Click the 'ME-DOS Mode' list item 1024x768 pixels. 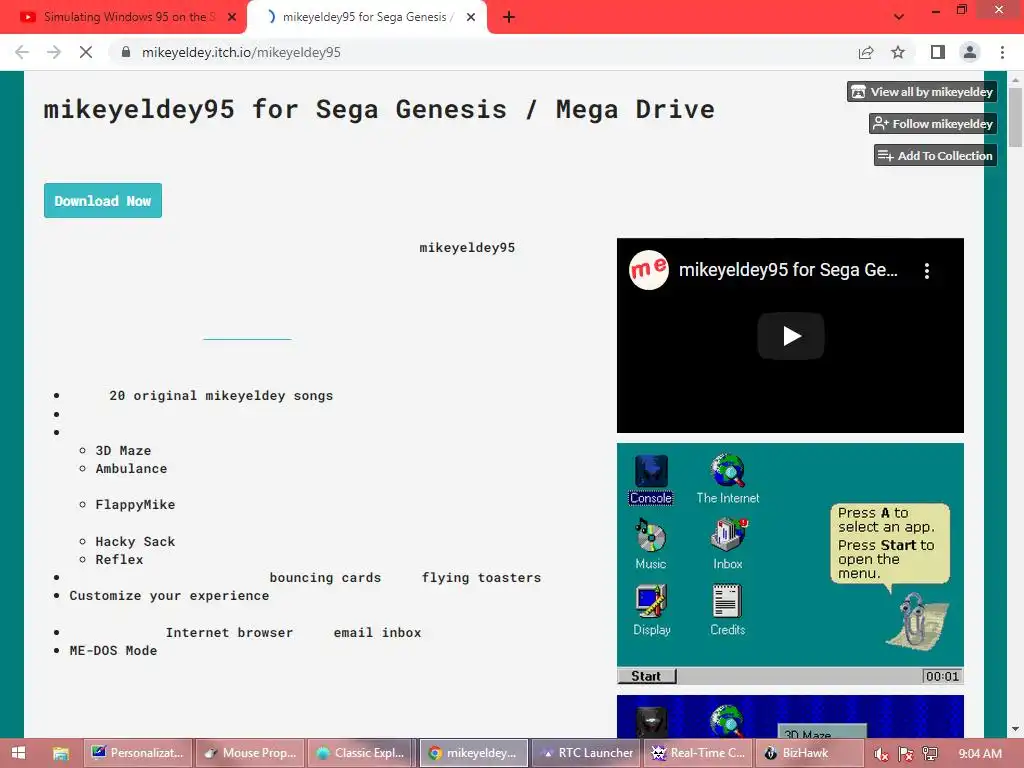(114, 650)
